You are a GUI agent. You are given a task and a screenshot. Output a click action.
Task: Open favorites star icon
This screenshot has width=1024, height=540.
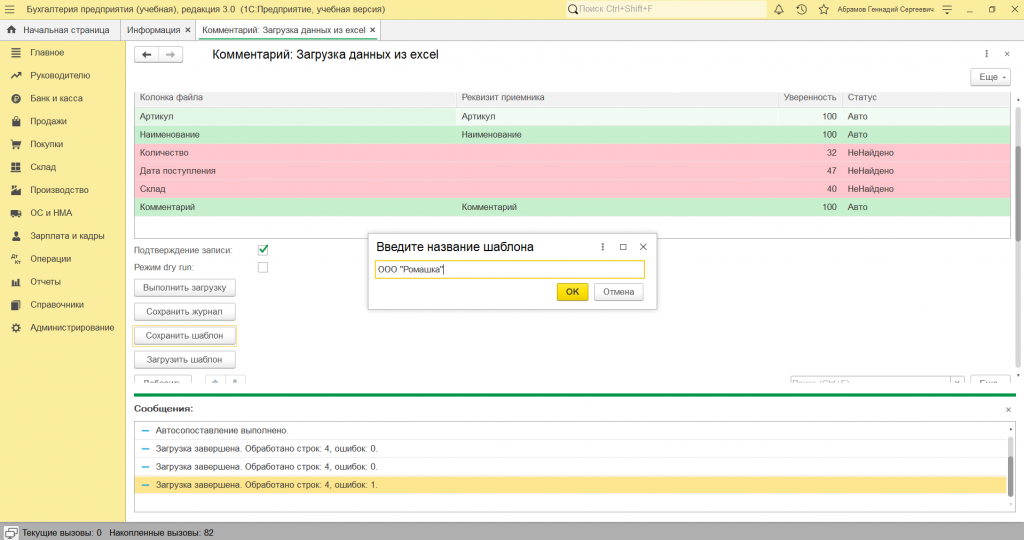(824, 9)
